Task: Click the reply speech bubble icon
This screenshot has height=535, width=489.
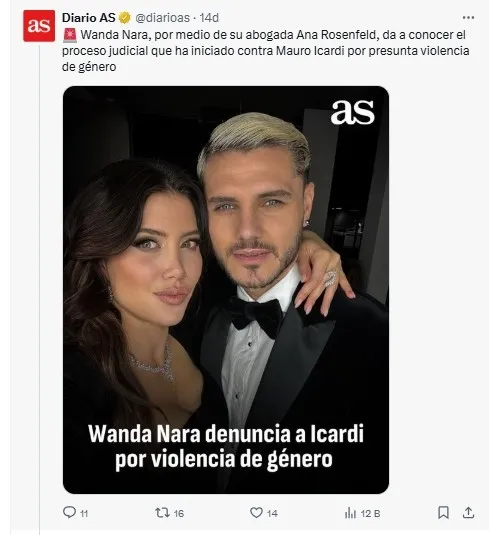Action: tap(70, 512)
